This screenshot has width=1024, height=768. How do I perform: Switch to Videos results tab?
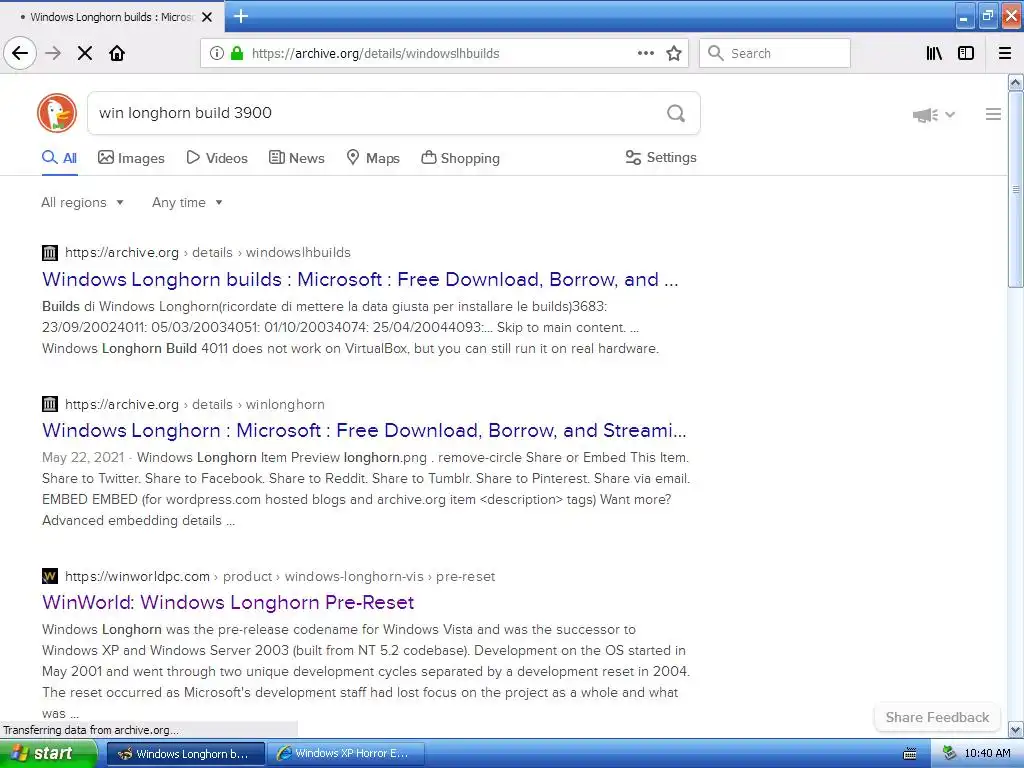click(217, 158)
